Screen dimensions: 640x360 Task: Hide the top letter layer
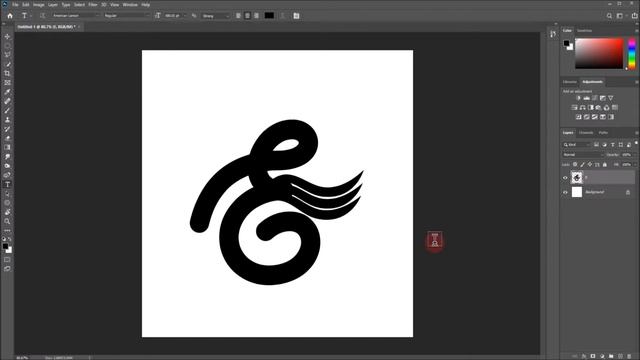[x=565, y=178]
